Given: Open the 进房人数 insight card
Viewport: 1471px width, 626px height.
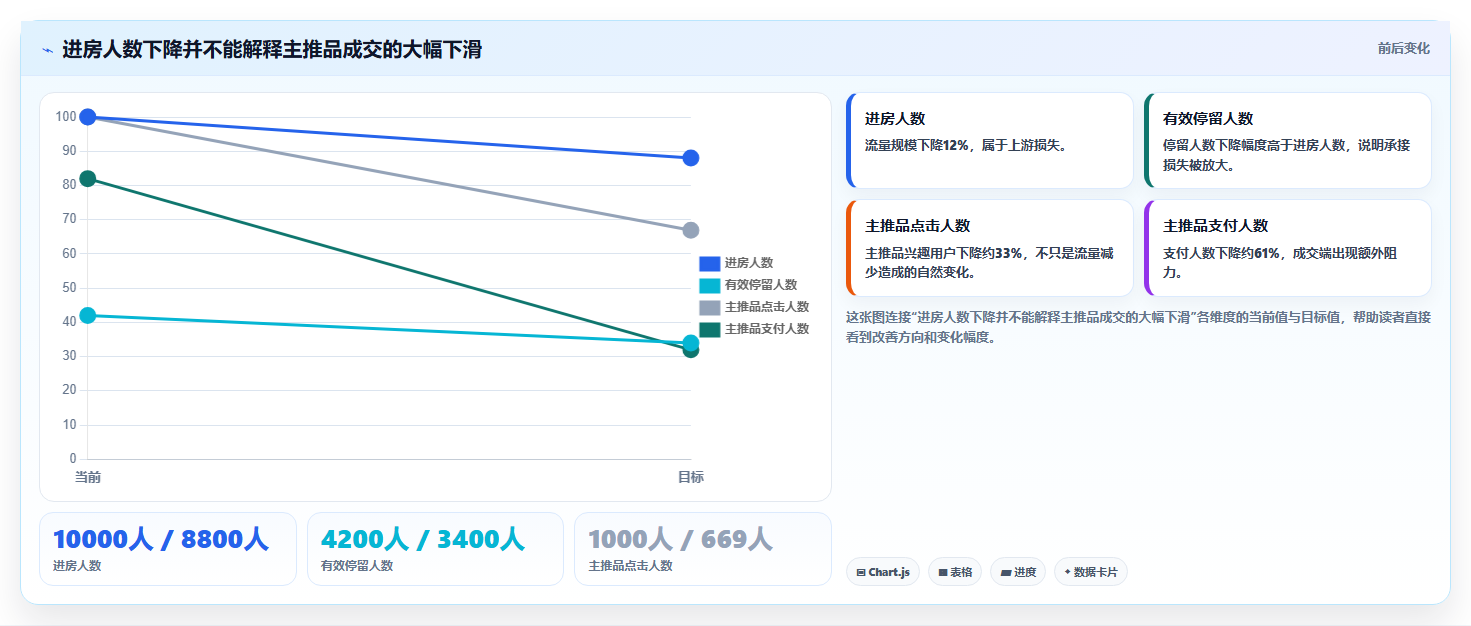Looking at the screenshot, I should click(989, 140).
